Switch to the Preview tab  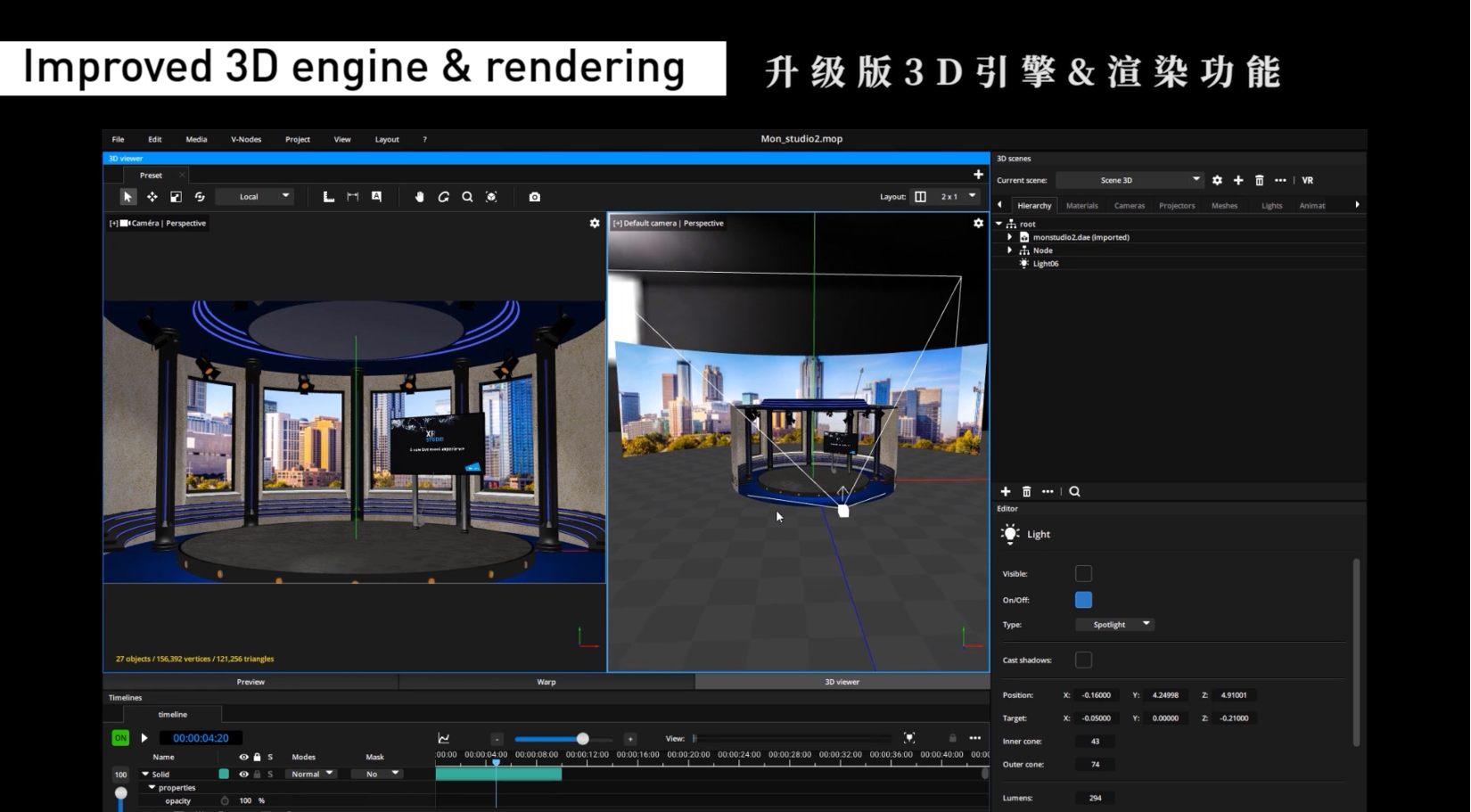pos(251,682)
